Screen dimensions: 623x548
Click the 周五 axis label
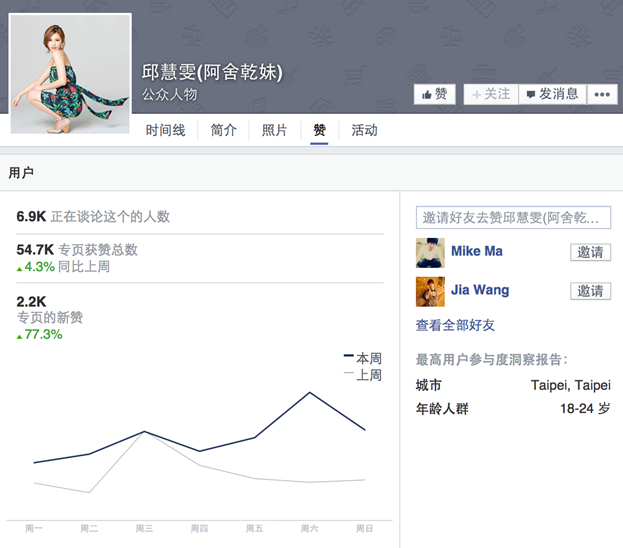(254, 529)
